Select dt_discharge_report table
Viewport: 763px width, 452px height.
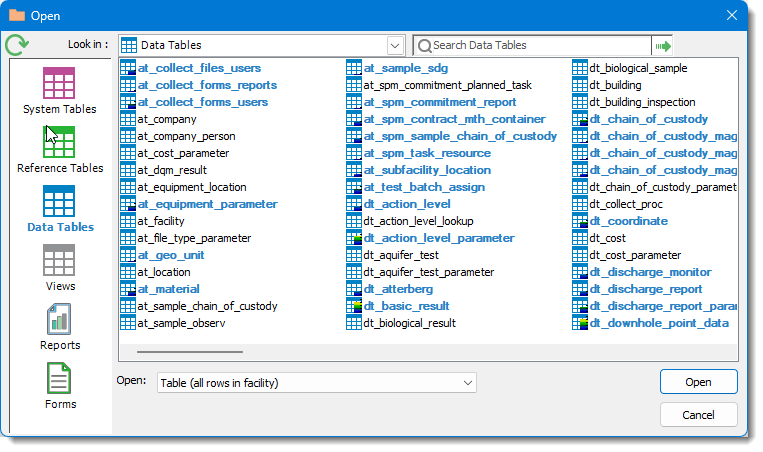(646, 289)
